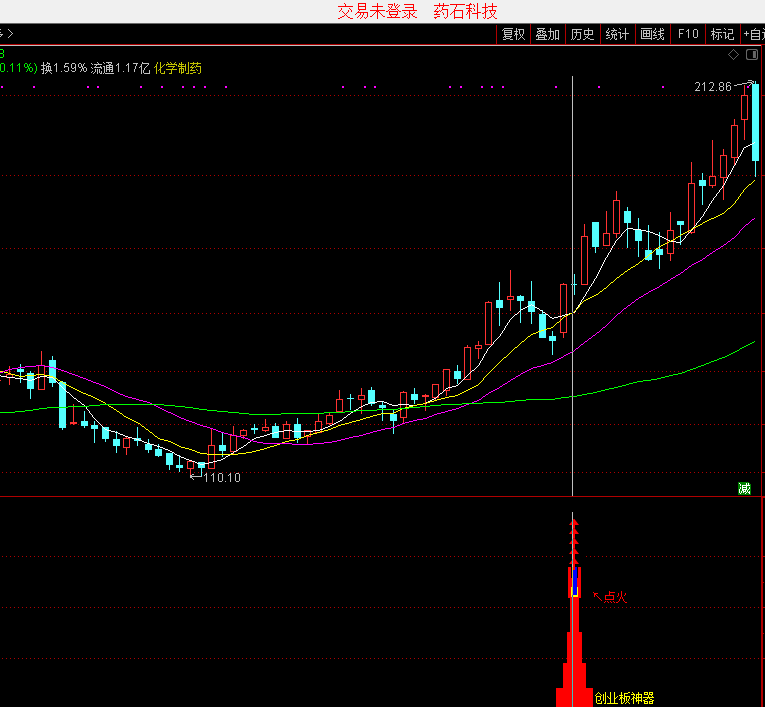
Task: Select the 药石科技 stock title
Action: click(x=465, y=11)
